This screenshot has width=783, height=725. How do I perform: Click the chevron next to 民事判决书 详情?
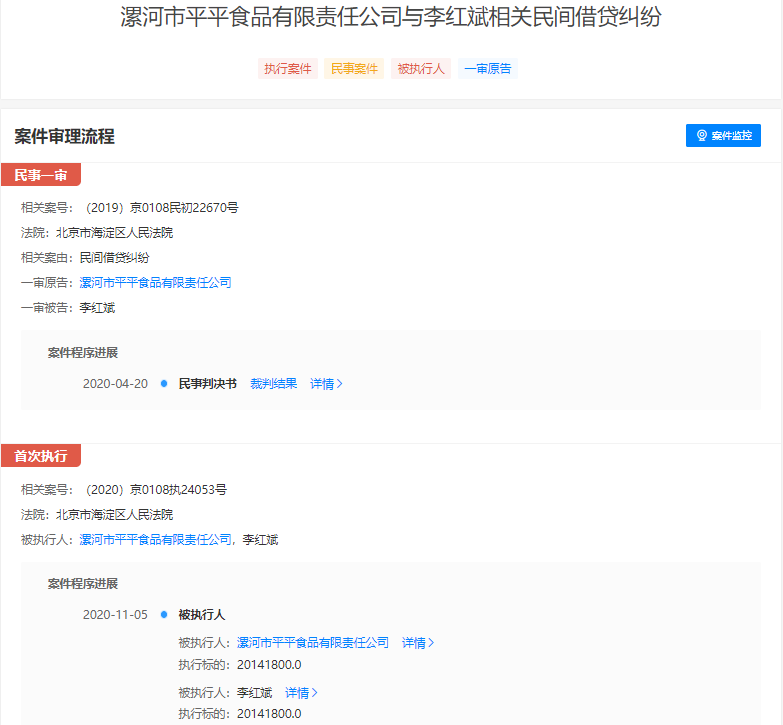340,383
